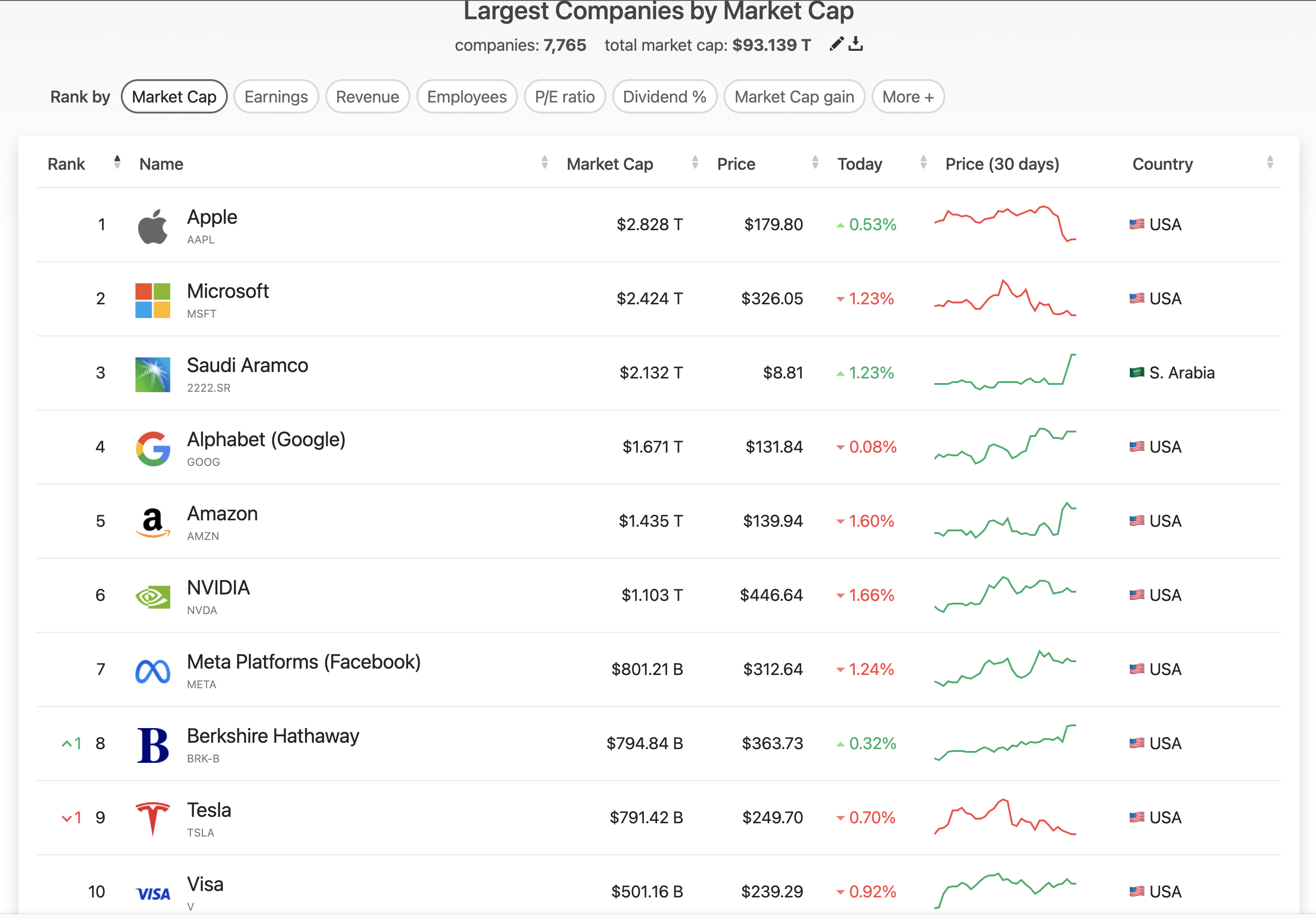Click the Microsoft logo icon
Screen dimensions: 1316x918
pos(152,301)
